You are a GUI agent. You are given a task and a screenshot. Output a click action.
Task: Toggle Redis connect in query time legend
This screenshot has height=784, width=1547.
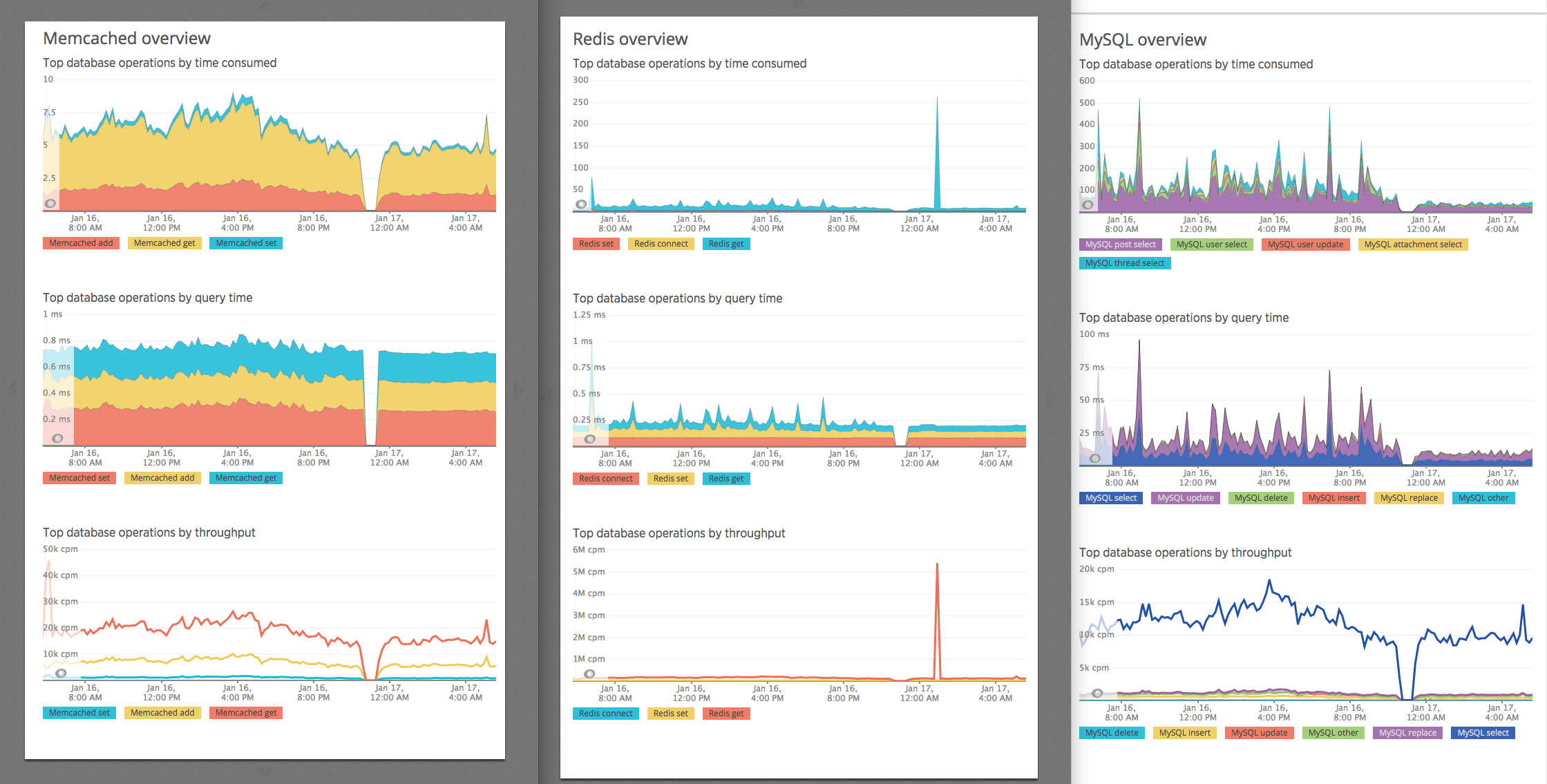(606, 479)
